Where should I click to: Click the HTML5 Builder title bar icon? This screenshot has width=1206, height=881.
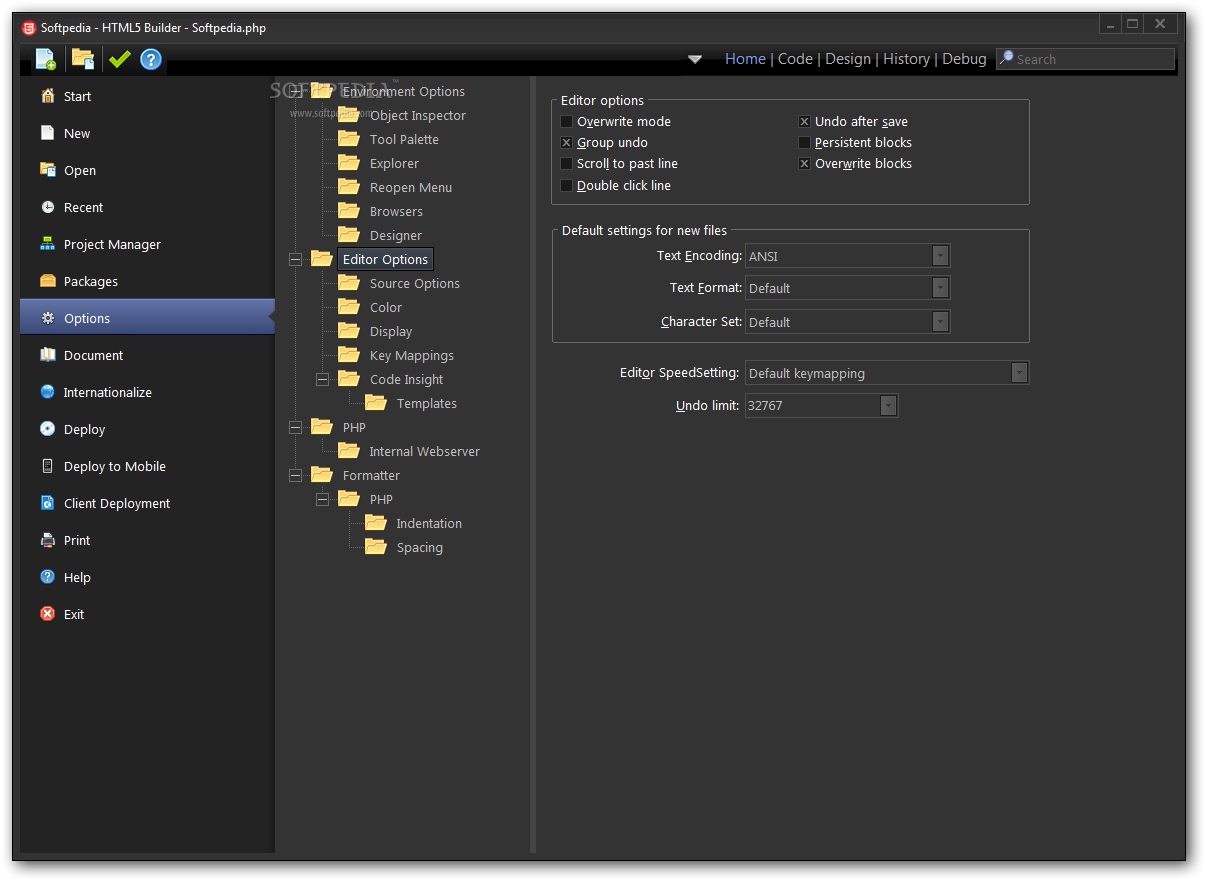pyautogui.click(x=28, y=27)
